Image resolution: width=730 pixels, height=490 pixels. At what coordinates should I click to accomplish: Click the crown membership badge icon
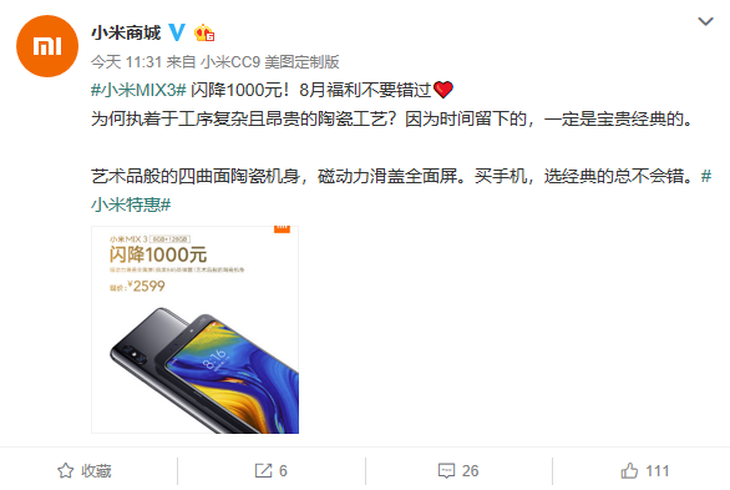point(204,33)
